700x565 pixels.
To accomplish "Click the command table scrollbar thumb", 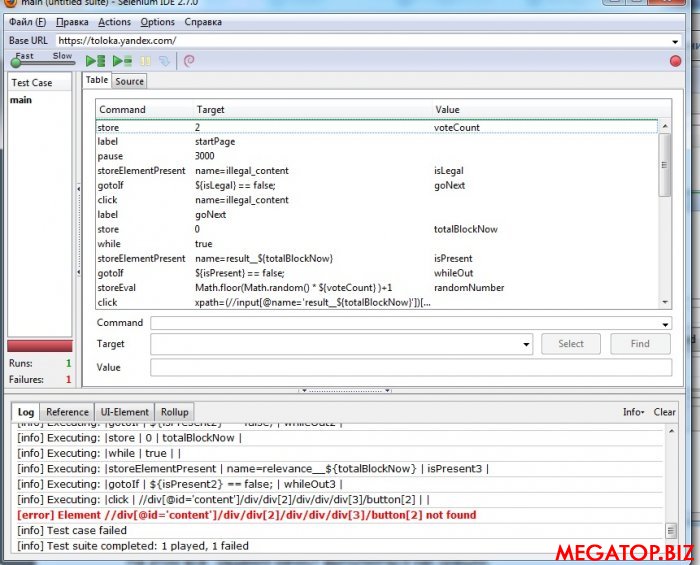I will [x=665, y=165].
